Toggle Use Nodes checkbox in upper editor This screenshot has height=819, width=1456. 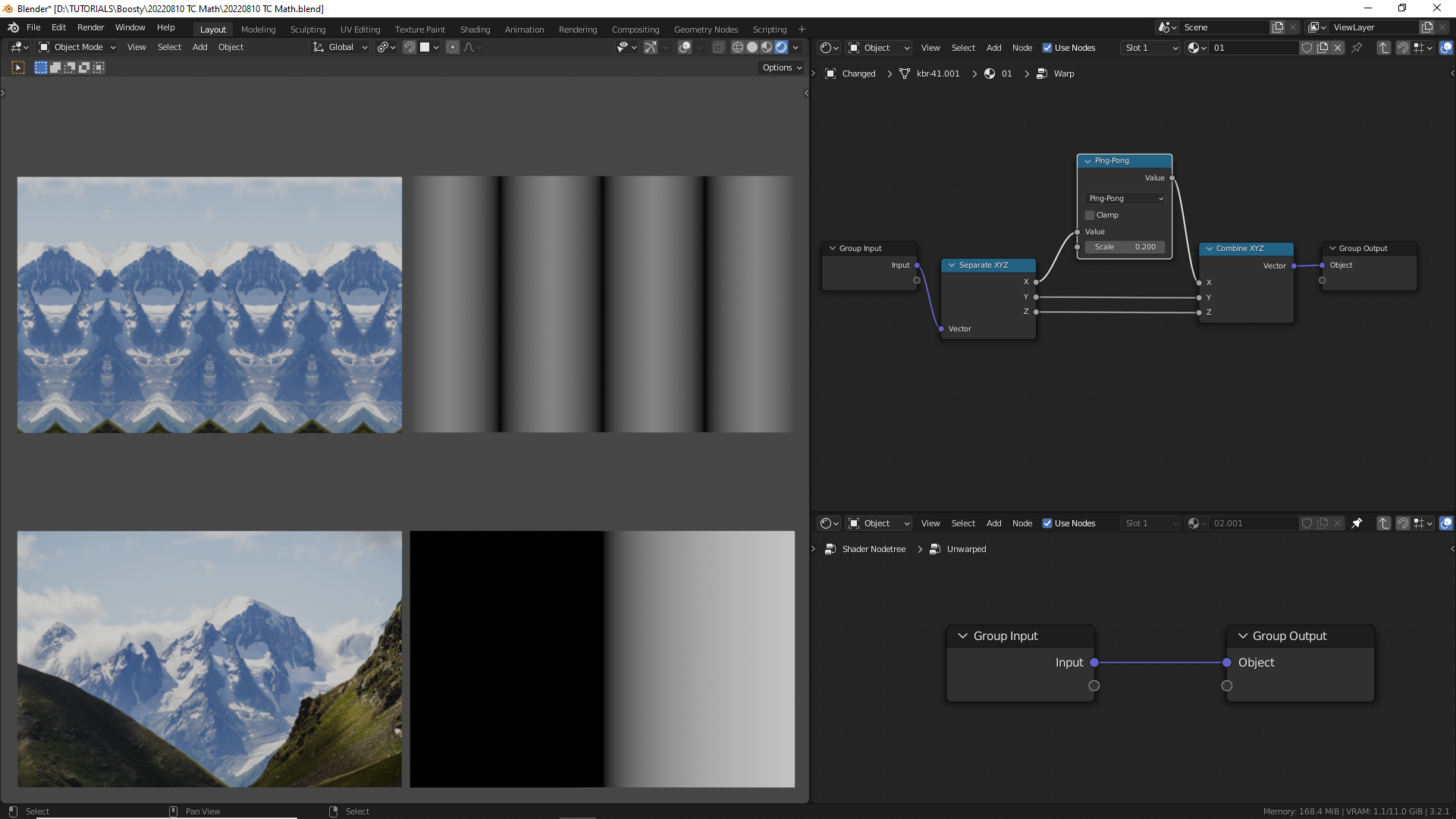point(1047,48)
